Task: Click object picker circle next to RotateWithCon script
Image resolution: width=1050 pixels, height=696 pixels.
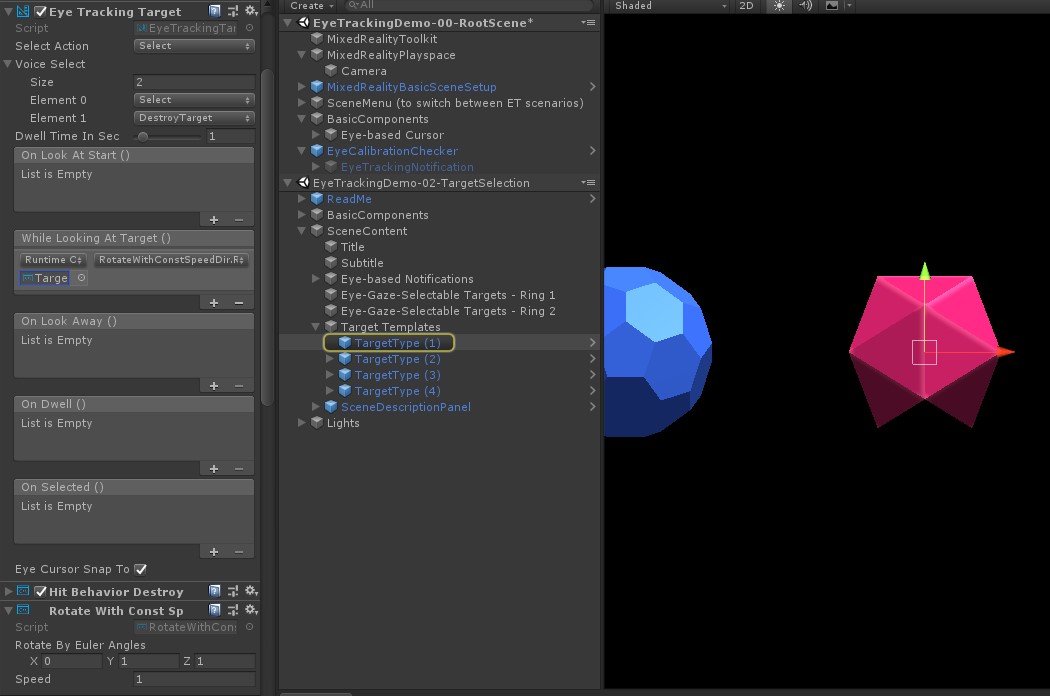Action: click(249, 627)
